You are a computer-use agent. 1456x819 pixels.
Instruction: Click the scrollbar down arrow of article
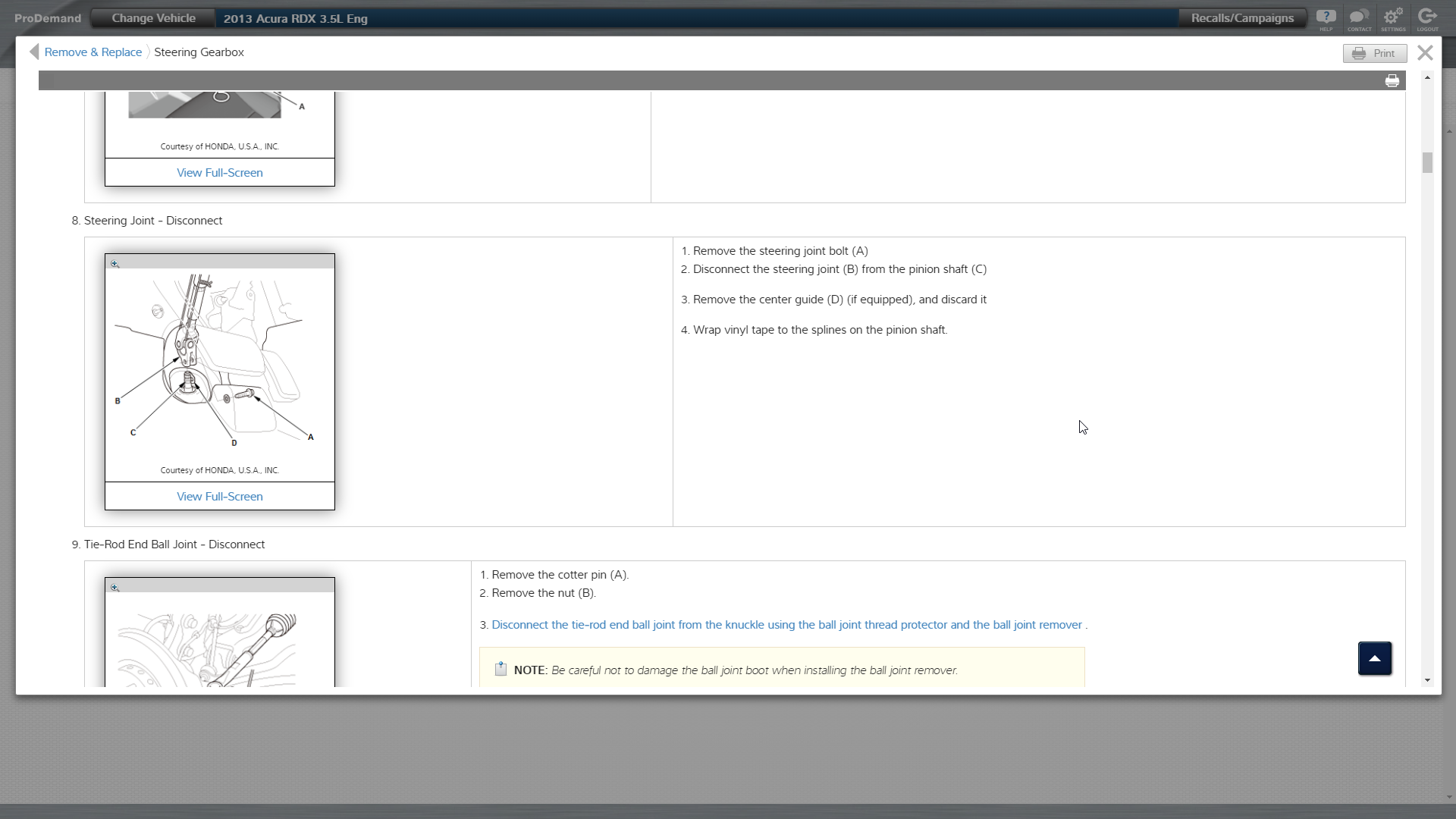coord(1427,680)
